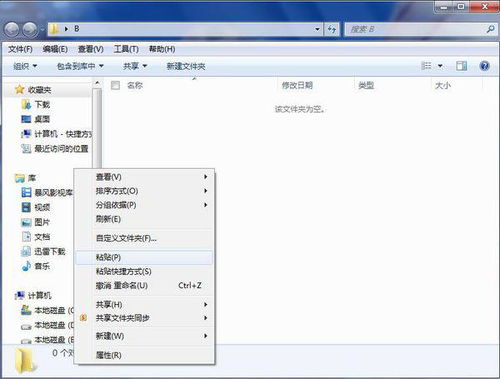The height and width of the screenshot is (379, 500).
Task: Expand 新建(W) submenu
Action: click(144, 336)
